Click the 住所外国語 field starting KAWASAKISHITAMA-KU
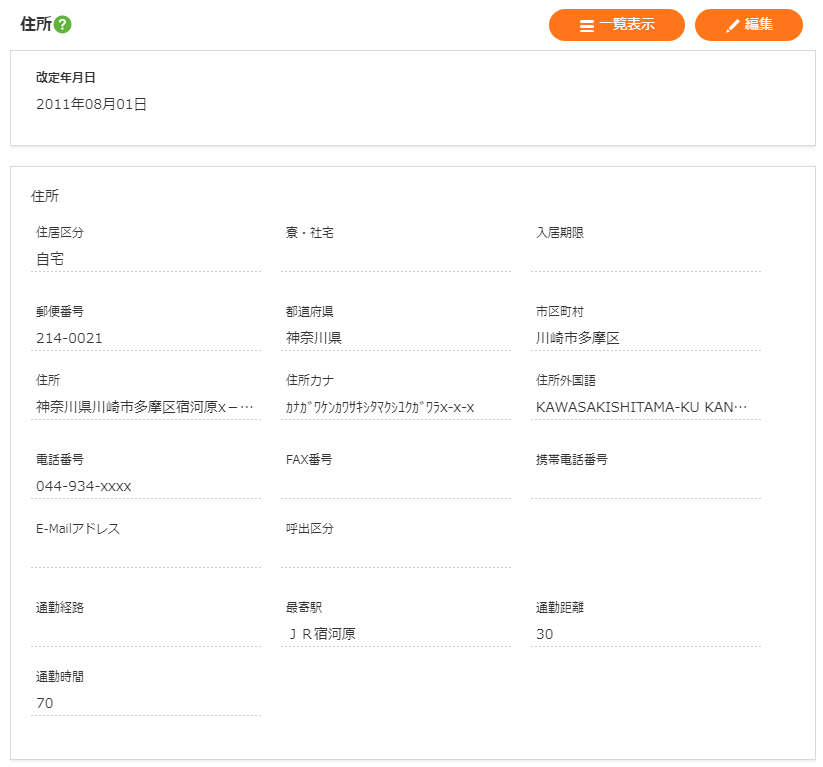823x767 pixels. (x=645, y=407)
